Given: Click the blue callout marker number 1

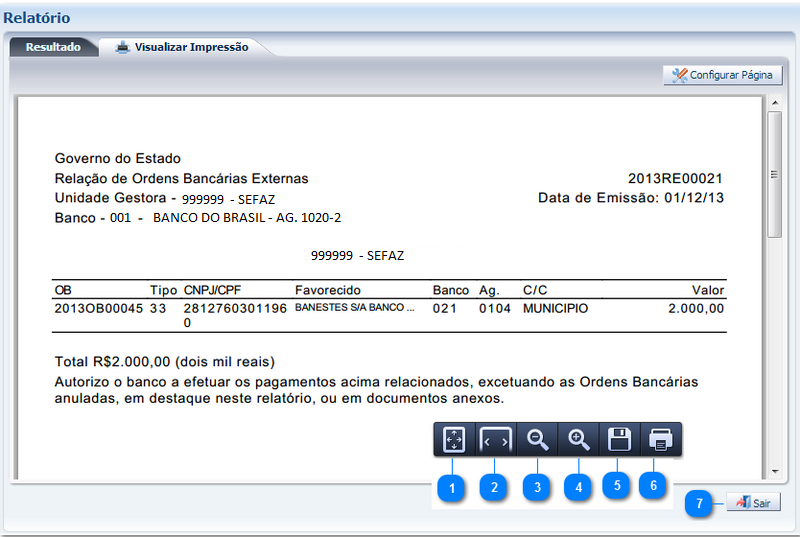Looking at the screenshot, I should click(x=452, y=487).
